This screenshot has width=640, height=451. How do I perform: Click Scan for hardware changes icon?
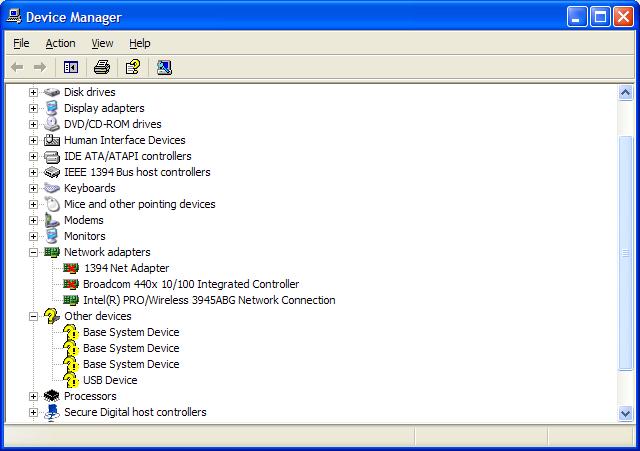pyautogui.click(x=164, y=67)
